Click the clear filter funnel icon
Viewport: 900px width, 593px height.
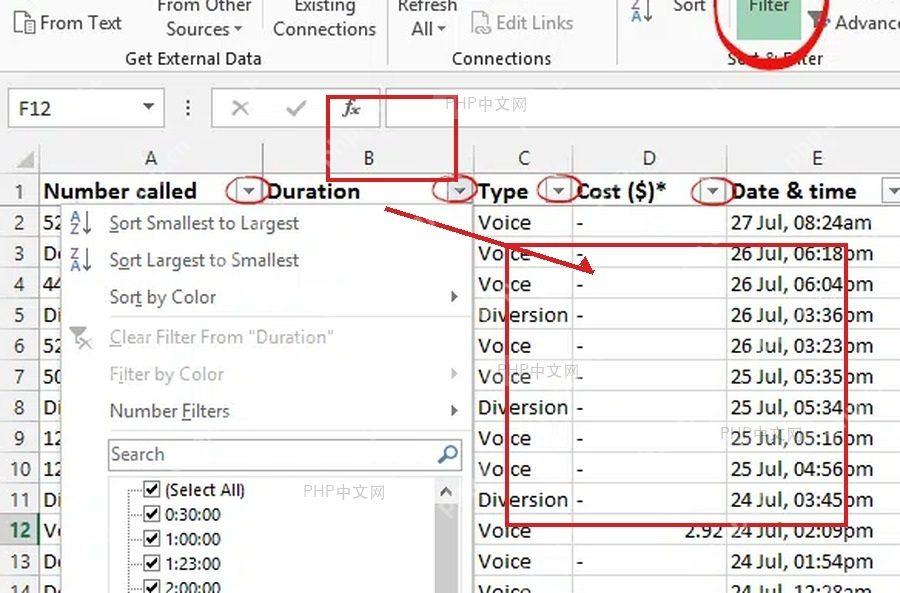coord(80,338)
